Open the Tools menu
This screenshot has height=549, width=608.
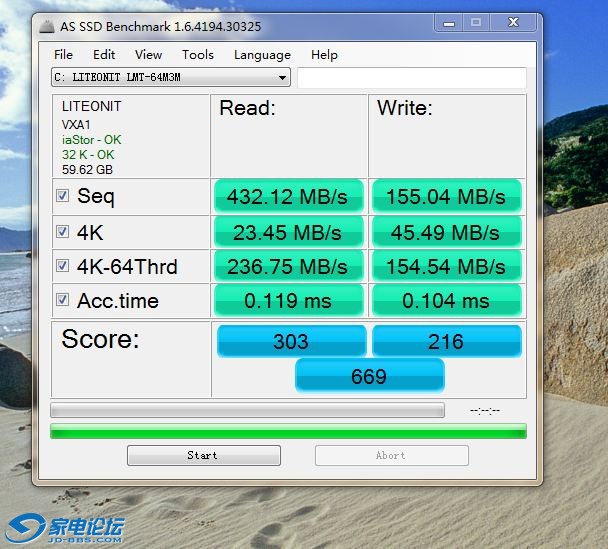point(197,55)
